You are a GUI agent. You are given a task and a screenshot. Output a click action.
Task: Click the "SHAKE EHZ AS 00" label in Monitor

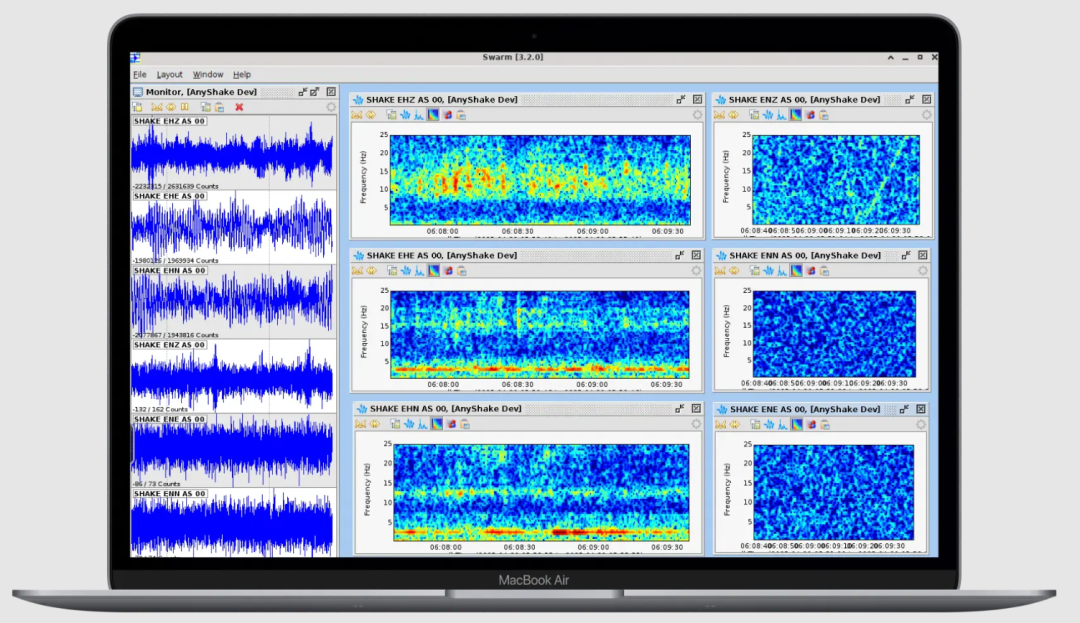169,121
